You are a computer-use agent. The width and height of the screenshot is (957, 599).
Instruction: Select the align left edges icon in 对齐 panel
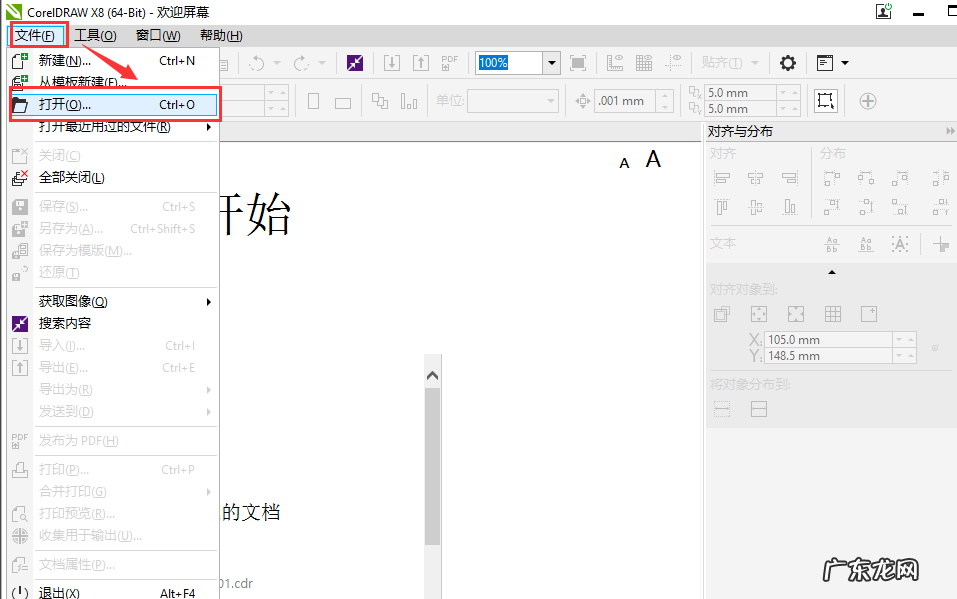721,178
